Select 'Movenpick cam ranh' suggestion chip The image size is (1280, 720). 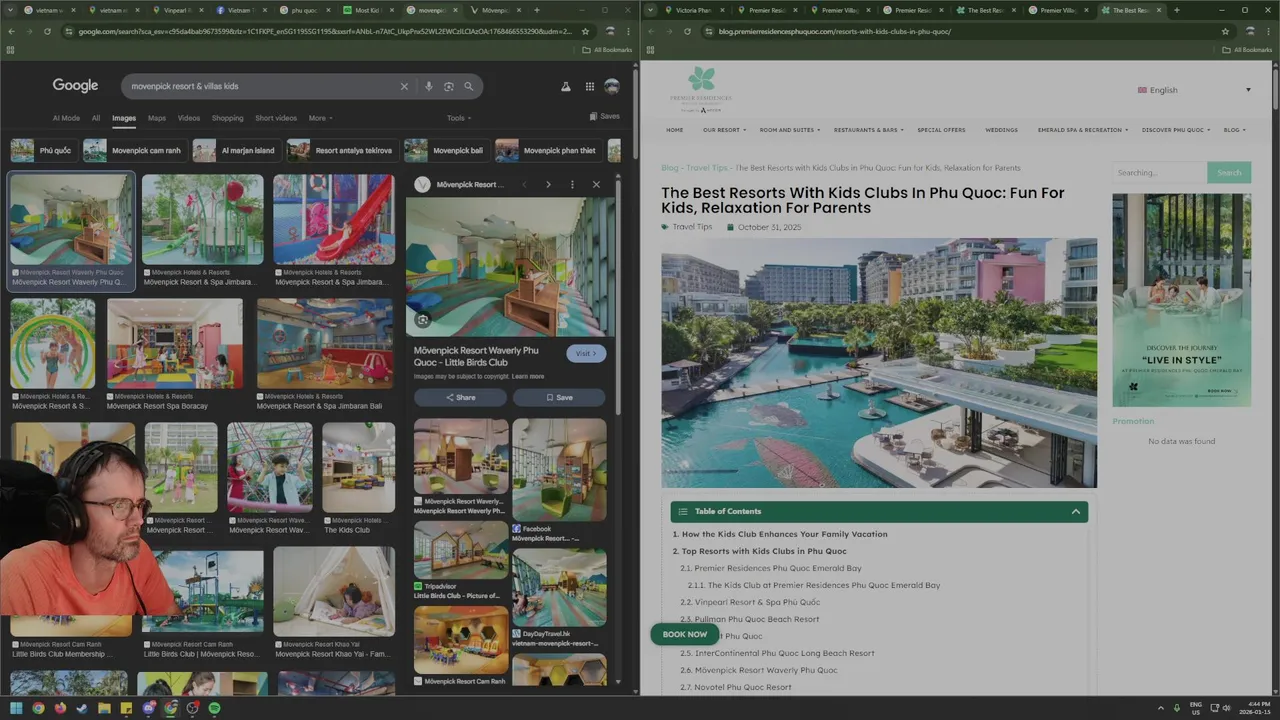136,150
